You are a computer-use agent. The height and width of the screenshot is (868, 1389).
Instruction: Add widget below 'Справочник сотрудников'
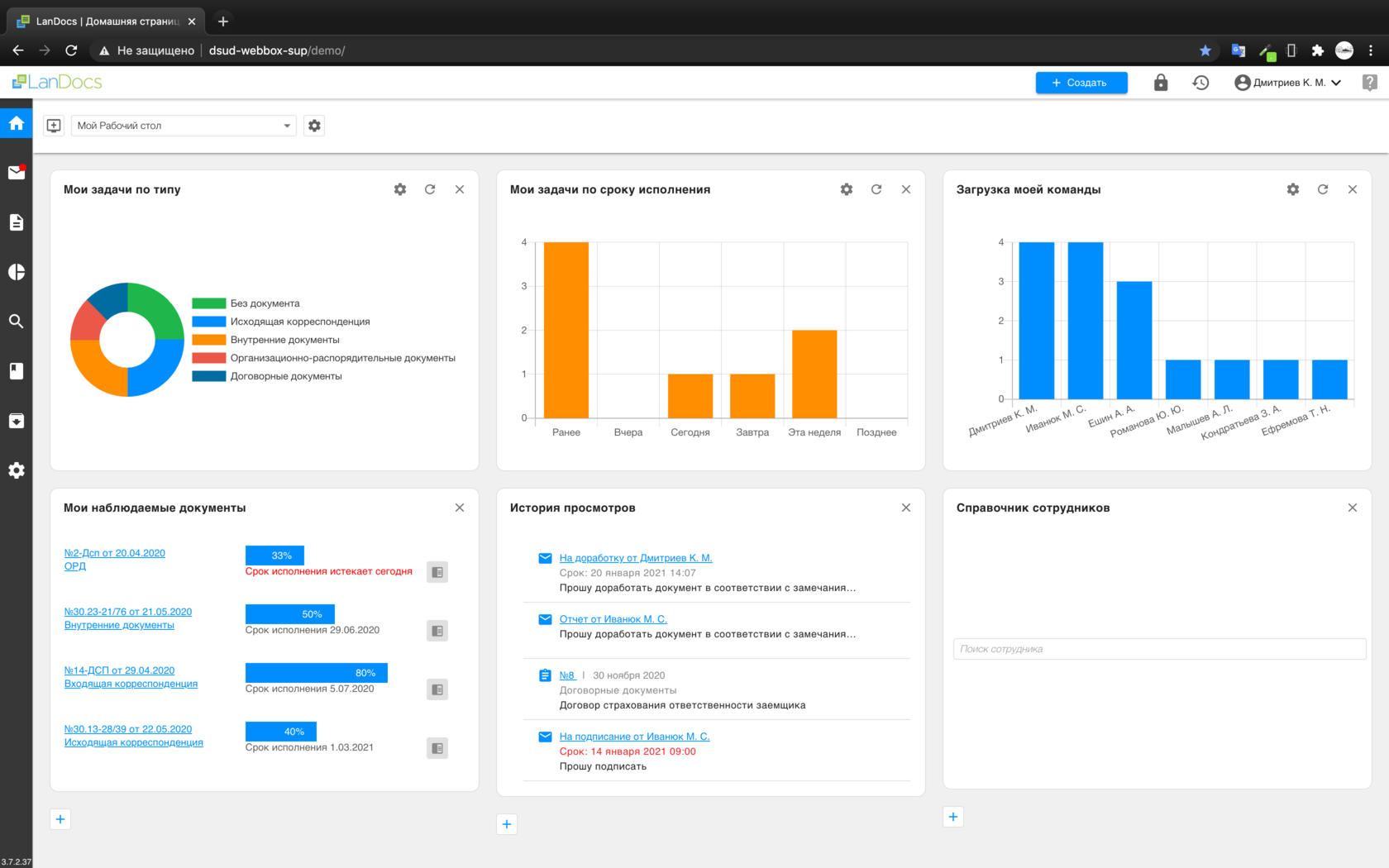pyautogui.click(x=953, y=817)
